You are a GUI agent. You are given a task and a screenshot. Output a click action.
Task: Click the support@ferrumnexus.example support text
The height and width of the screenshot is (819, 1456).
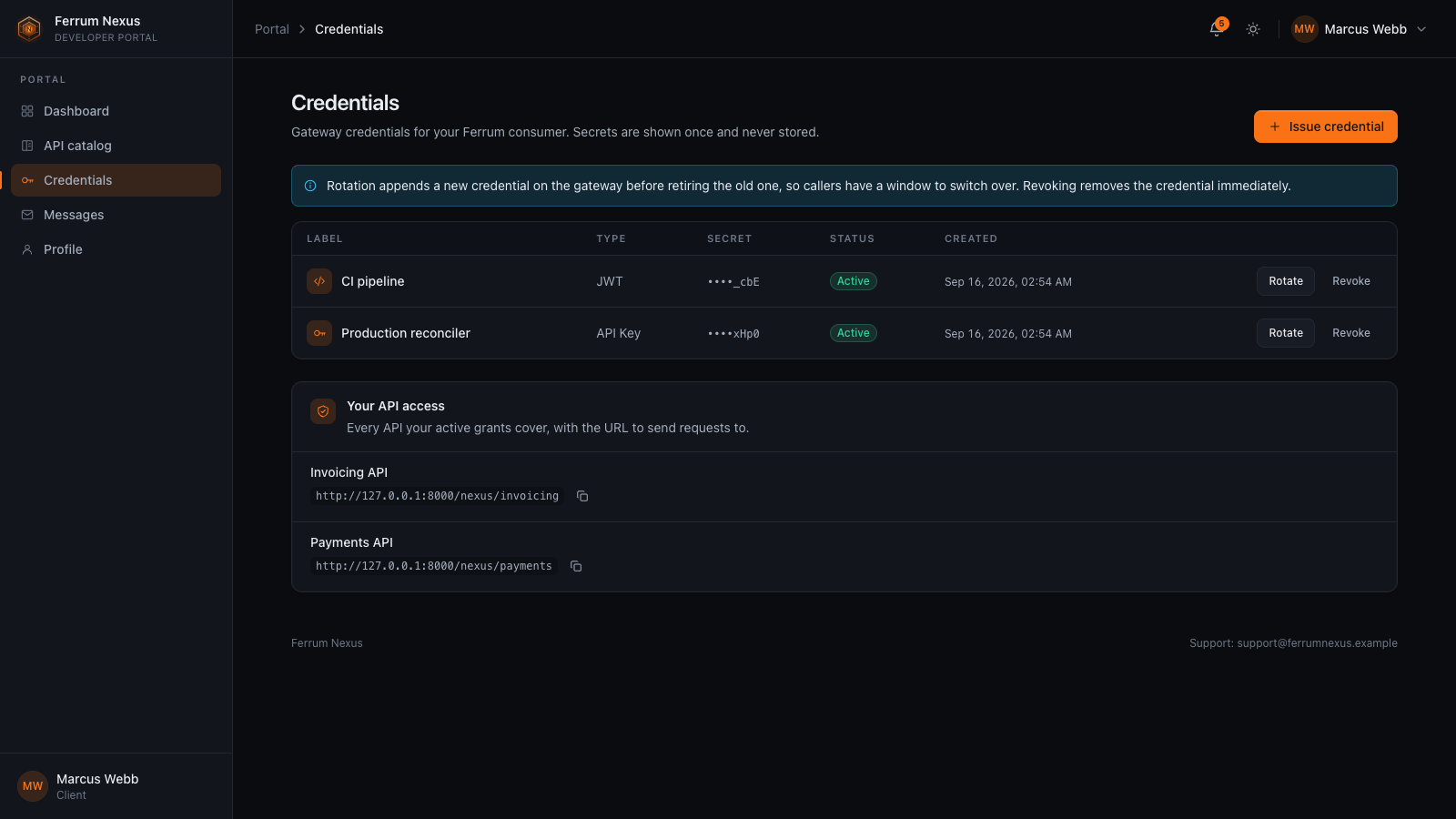coord(1317,643)
